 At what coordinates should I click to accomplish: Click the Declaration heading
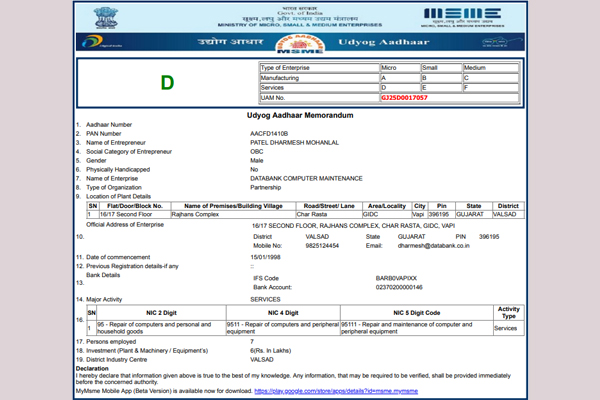point(92,368)
